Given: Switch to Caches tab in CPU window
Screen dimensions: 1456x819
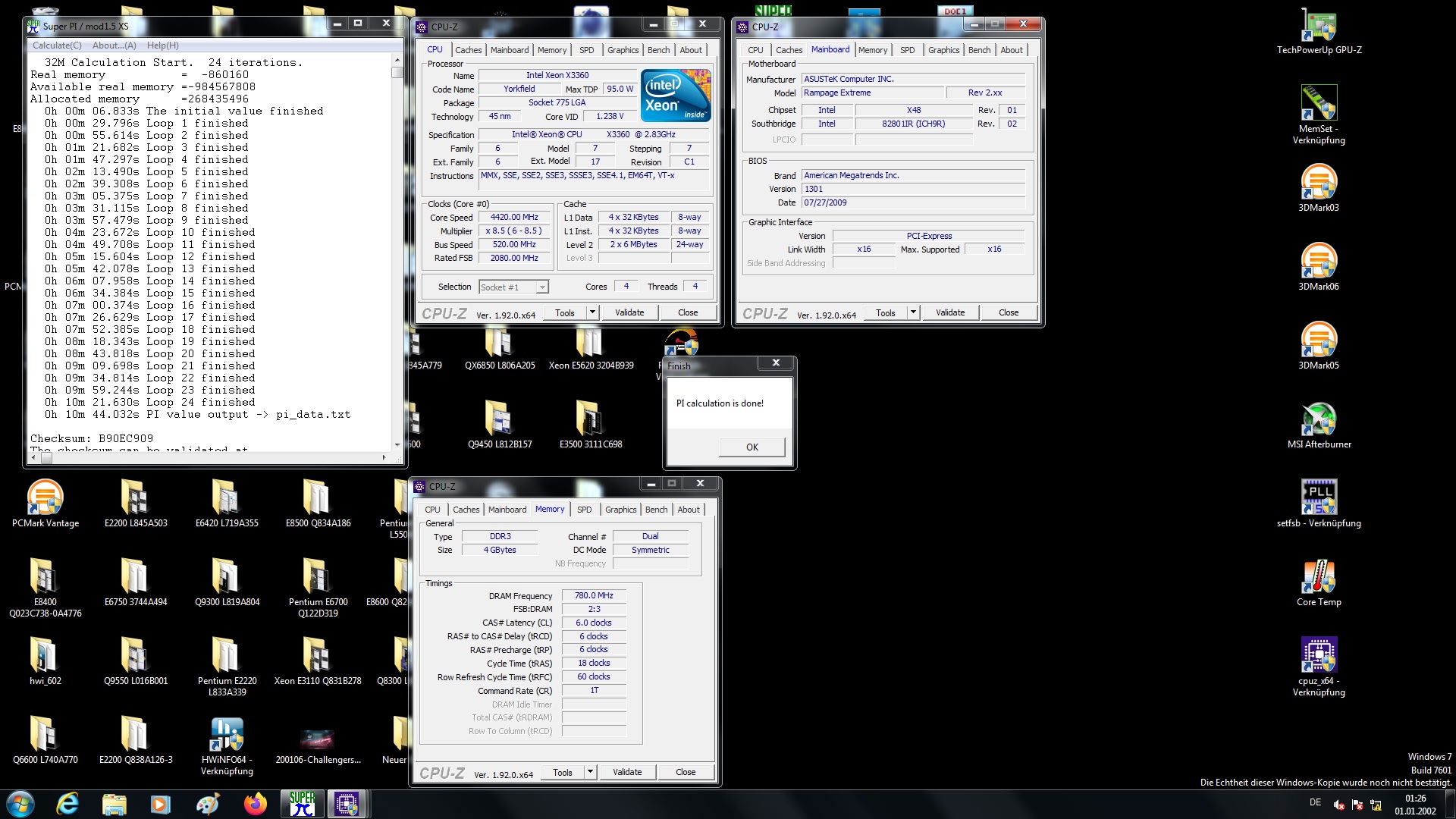Looking at the screenshot, I should 468,50.
